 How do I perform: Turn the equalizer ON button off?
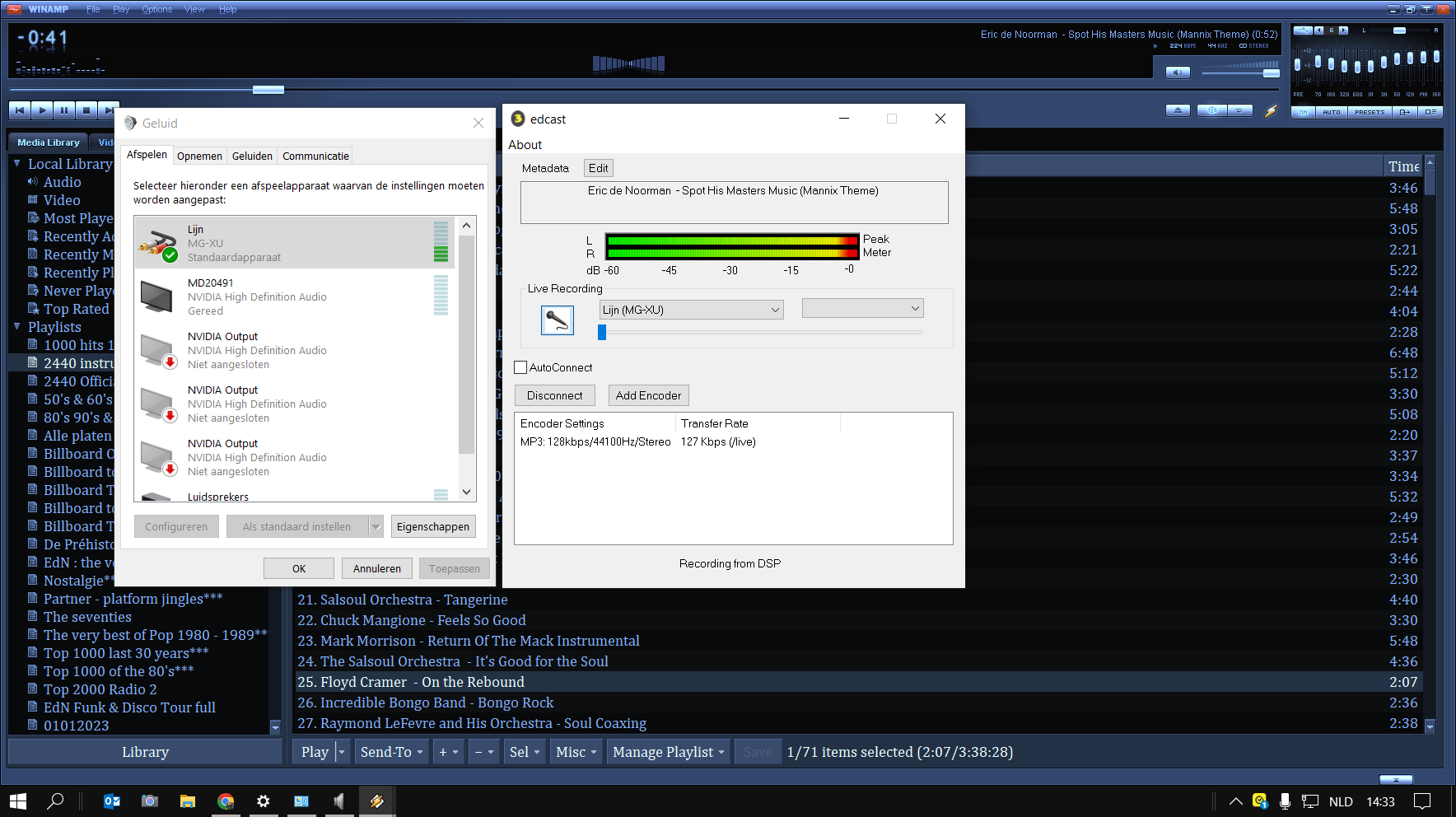pos(1303,112)
